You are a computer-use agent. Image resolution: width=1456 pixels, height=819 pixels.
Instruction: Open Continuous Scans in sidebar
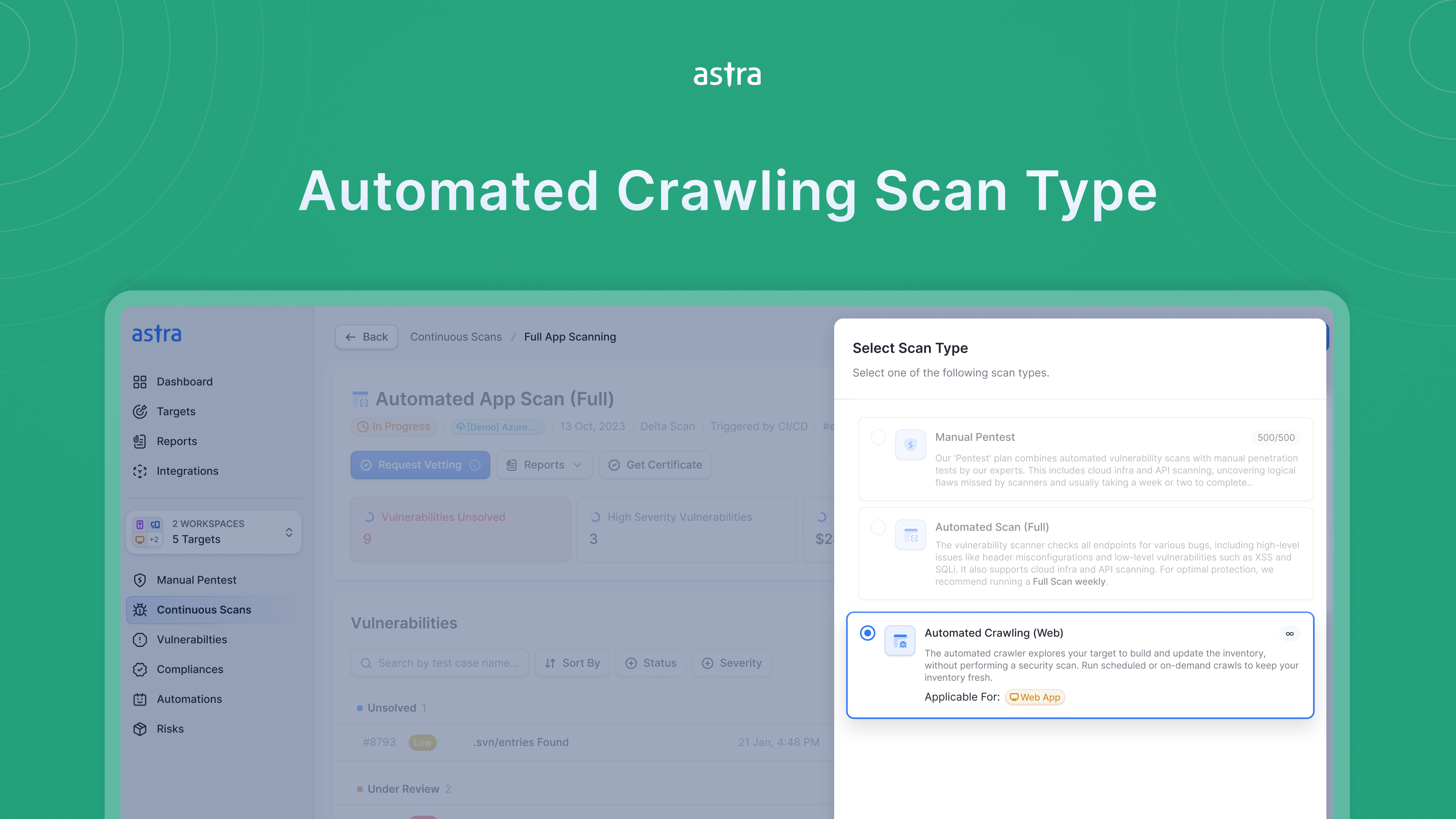pos(204,610)
